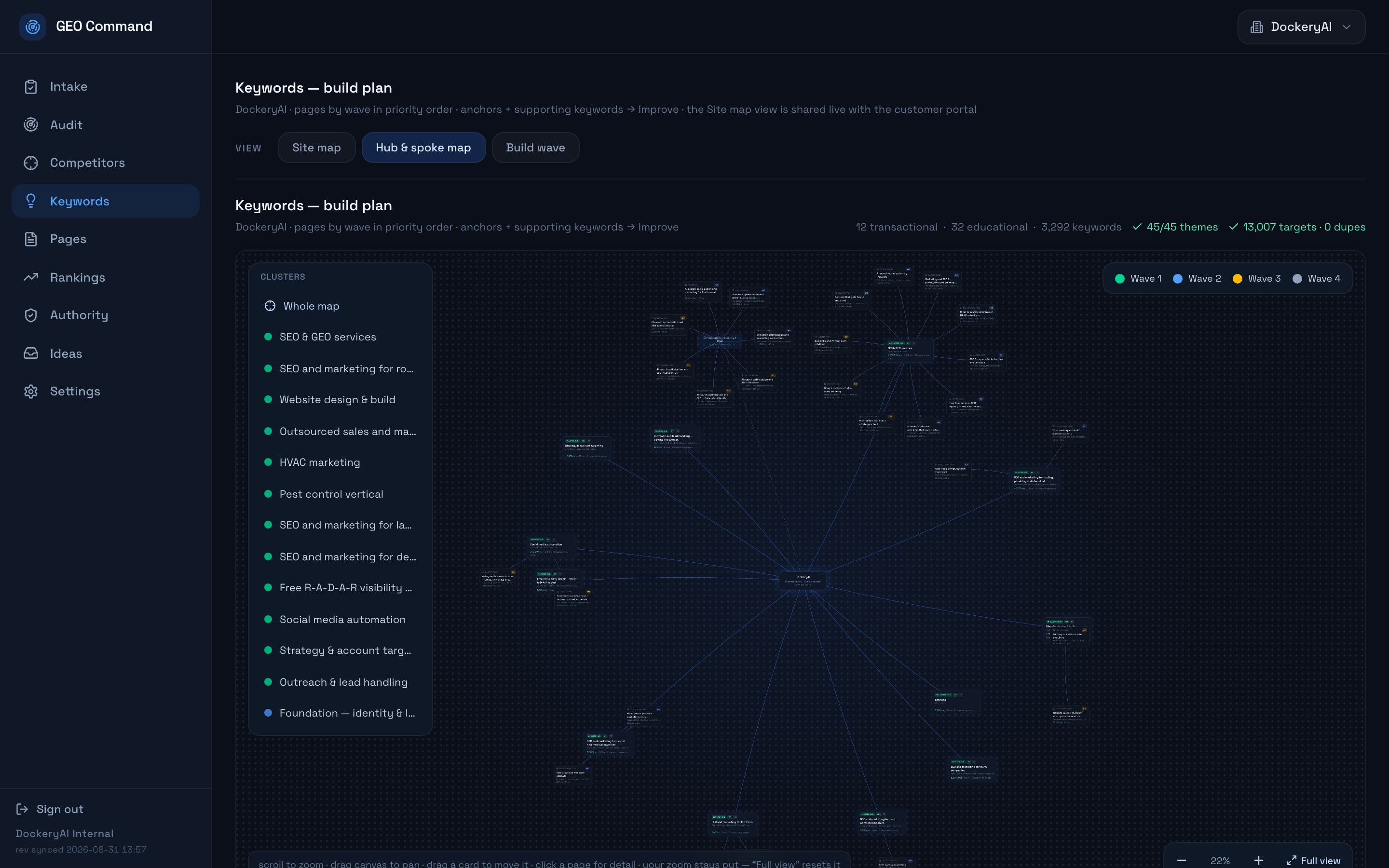Image resolution: width=1389 pixels, height=868 pixels.
Task: Open the Pages section
Action: tap(106, 239)
